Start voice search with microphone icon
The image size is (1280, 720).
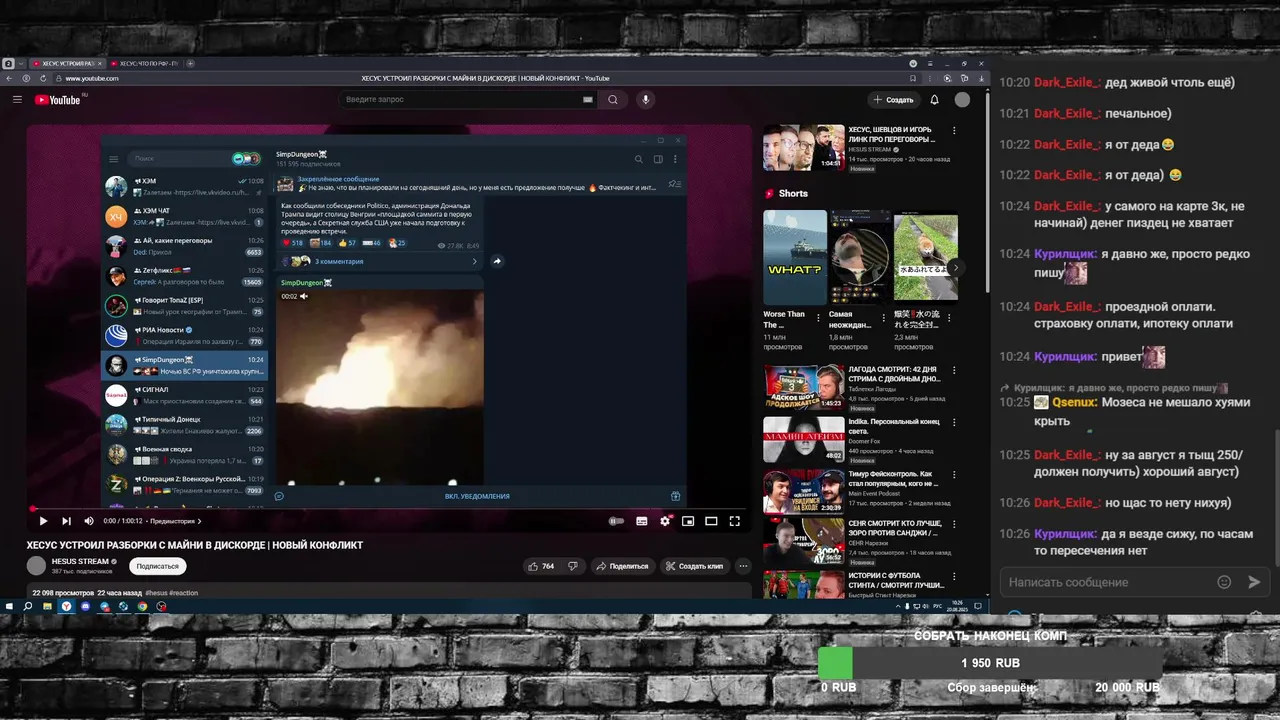[646, 100]
